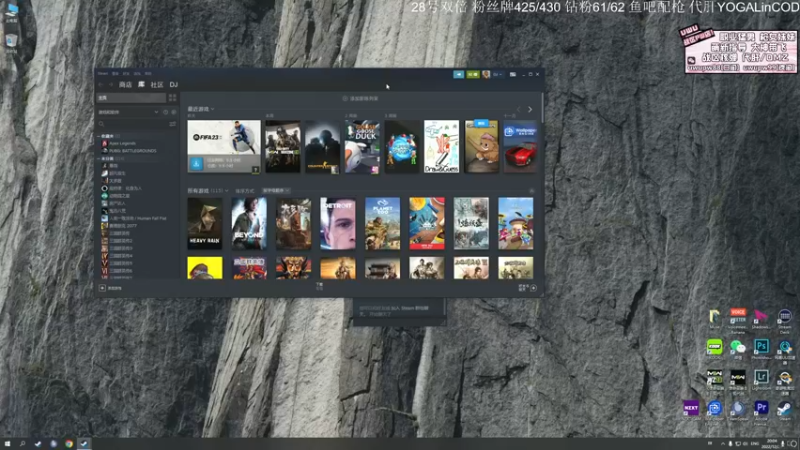
Task: Open the purple NEXT desktop shortcut
Action: coord(691,410)
